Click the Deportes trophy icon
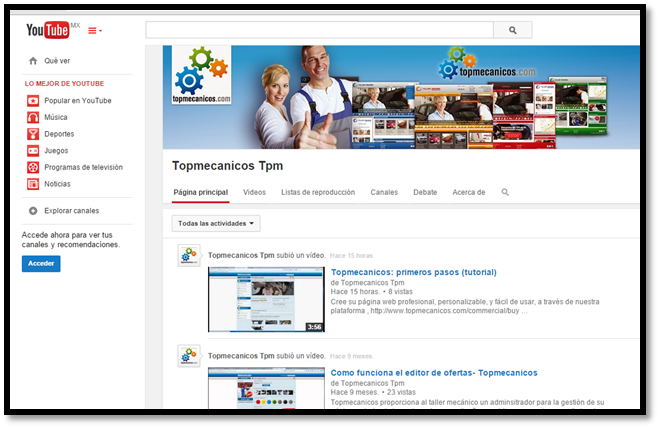Image resolution: width=659 pixels, height=428 pixels. click(x=33, y=134)
